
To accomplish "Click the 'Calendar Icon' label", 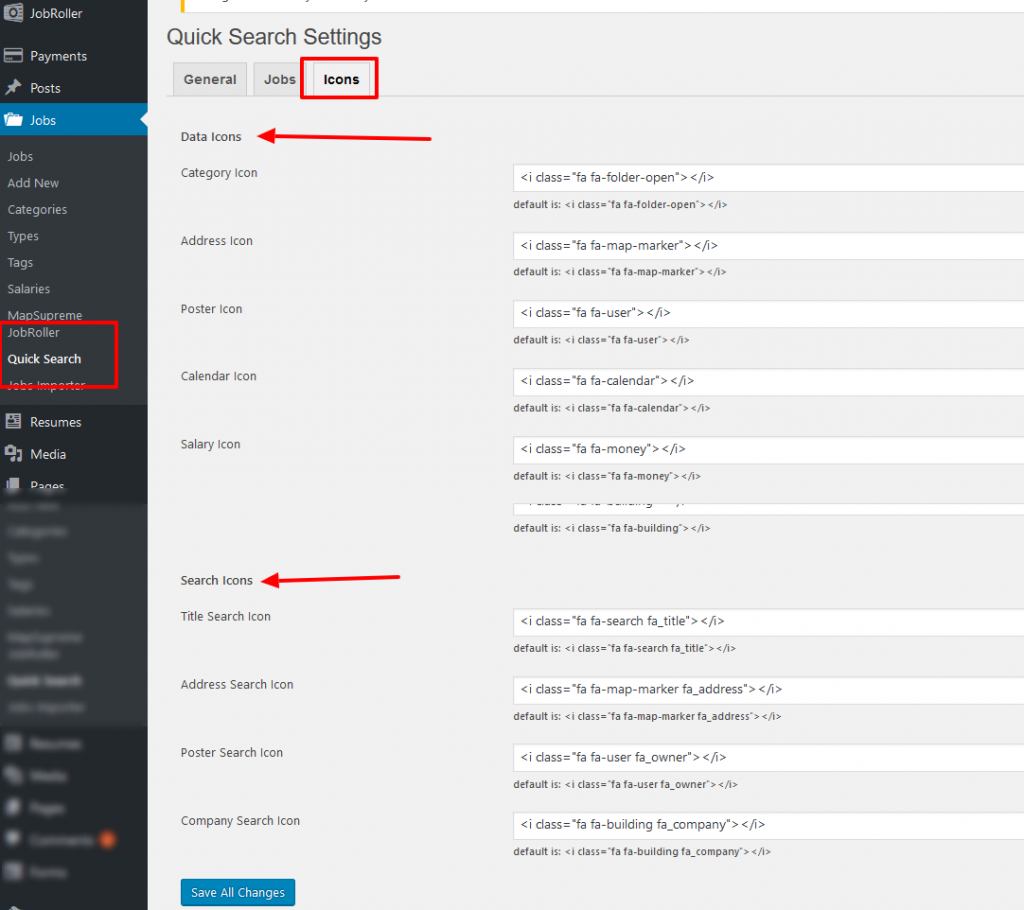I will pos(219,376).
